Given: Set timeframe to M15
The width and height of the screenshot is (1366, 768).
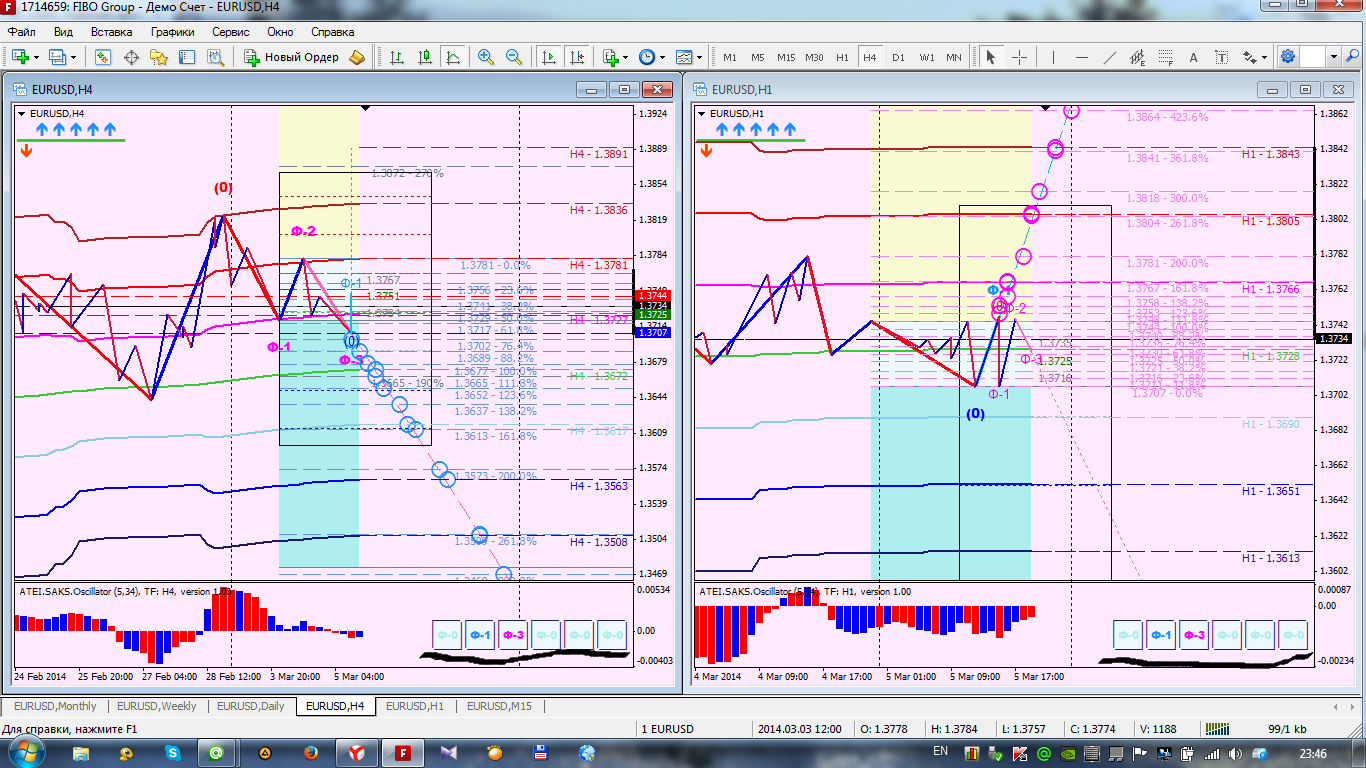Looking at the screenshot, I should tap(786, 57).
